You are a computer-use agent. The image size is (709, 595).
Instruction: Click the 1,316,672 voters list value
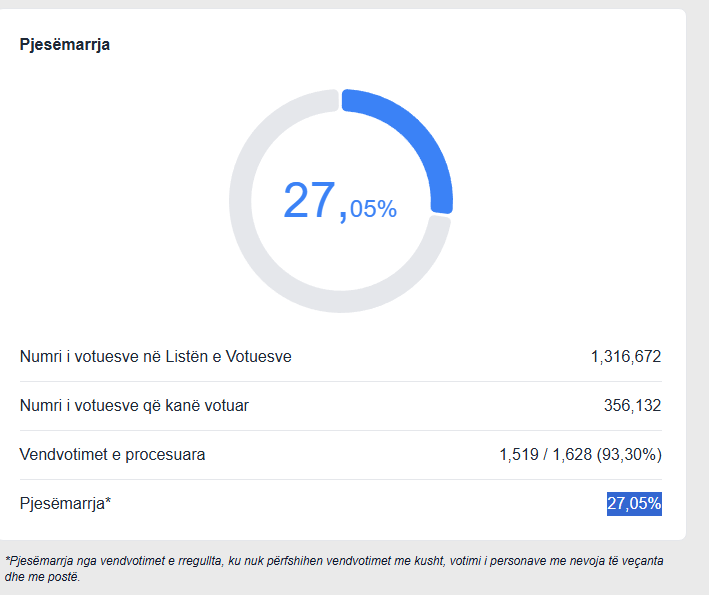[626, 356]
